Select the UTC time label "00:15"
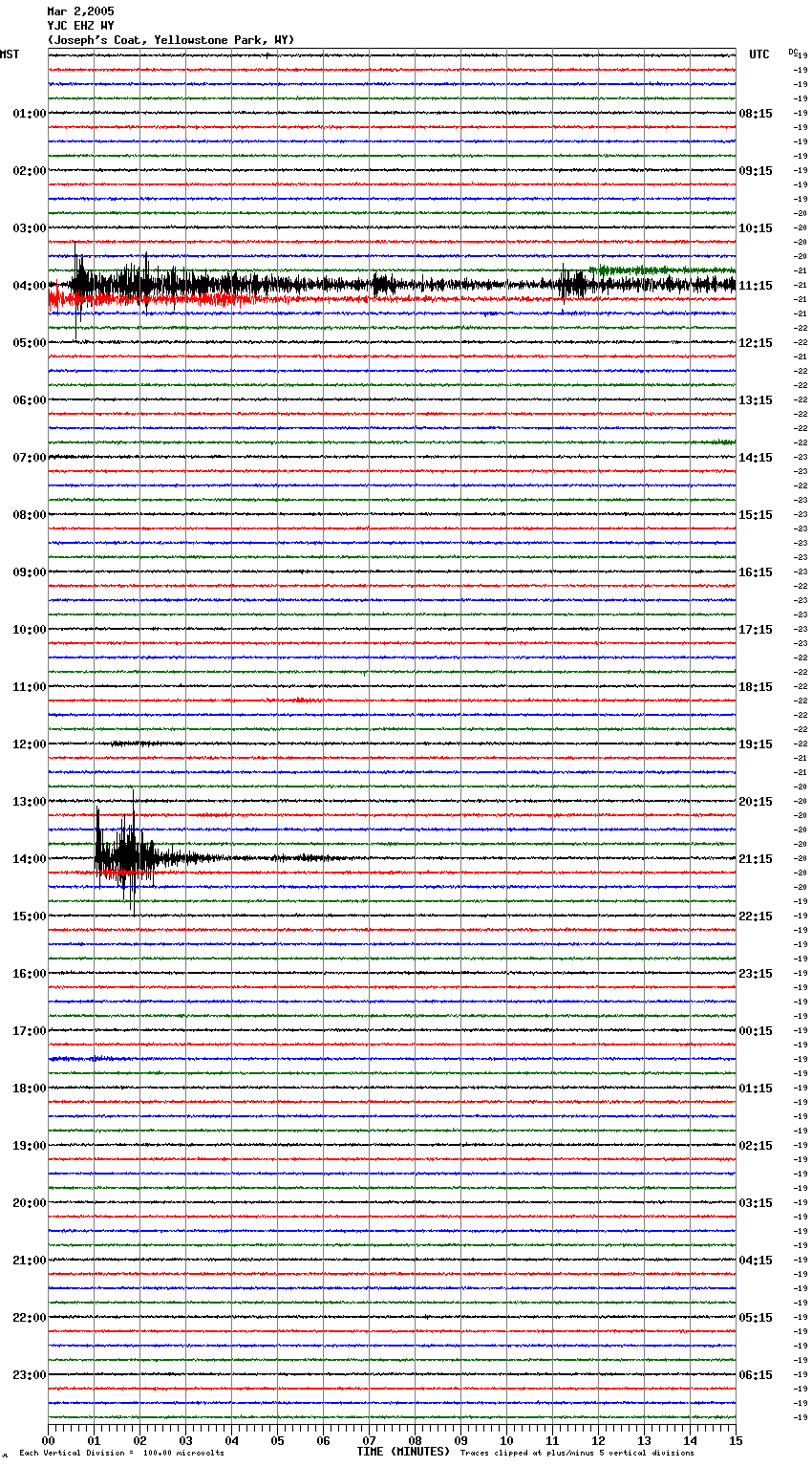This screenshot has height=1466, width=812. point(756,1031)
